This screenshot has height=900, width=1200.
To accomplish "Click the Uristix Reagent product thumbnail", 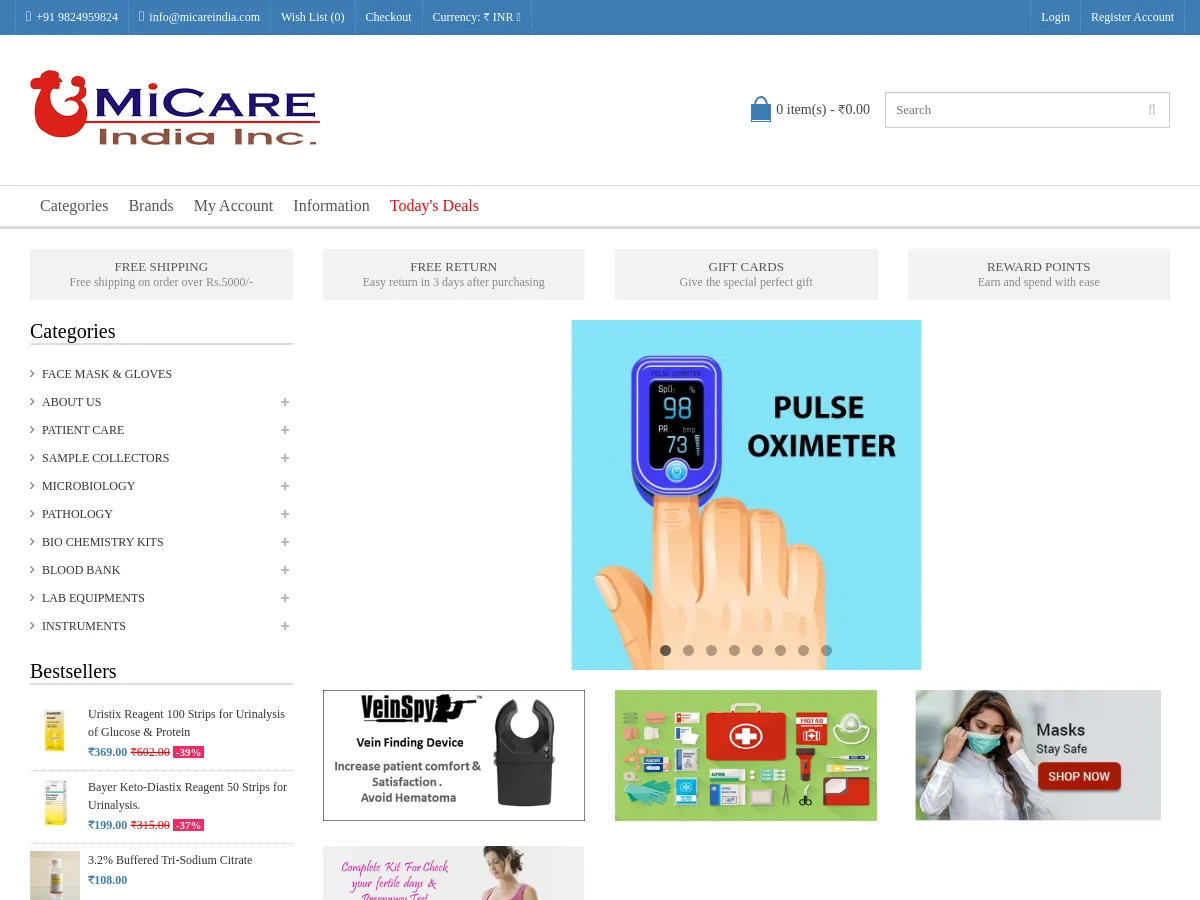I will point(55,730).
